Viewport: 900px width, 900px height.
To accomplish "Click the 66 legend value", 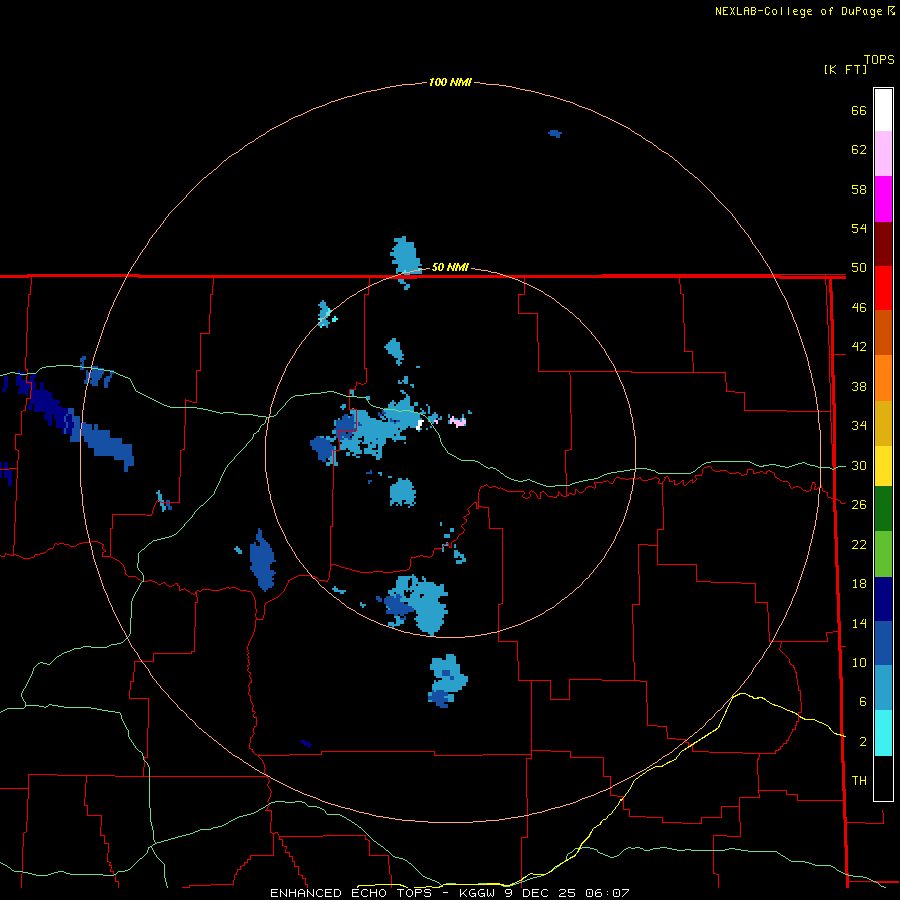I will click(859, 110).
